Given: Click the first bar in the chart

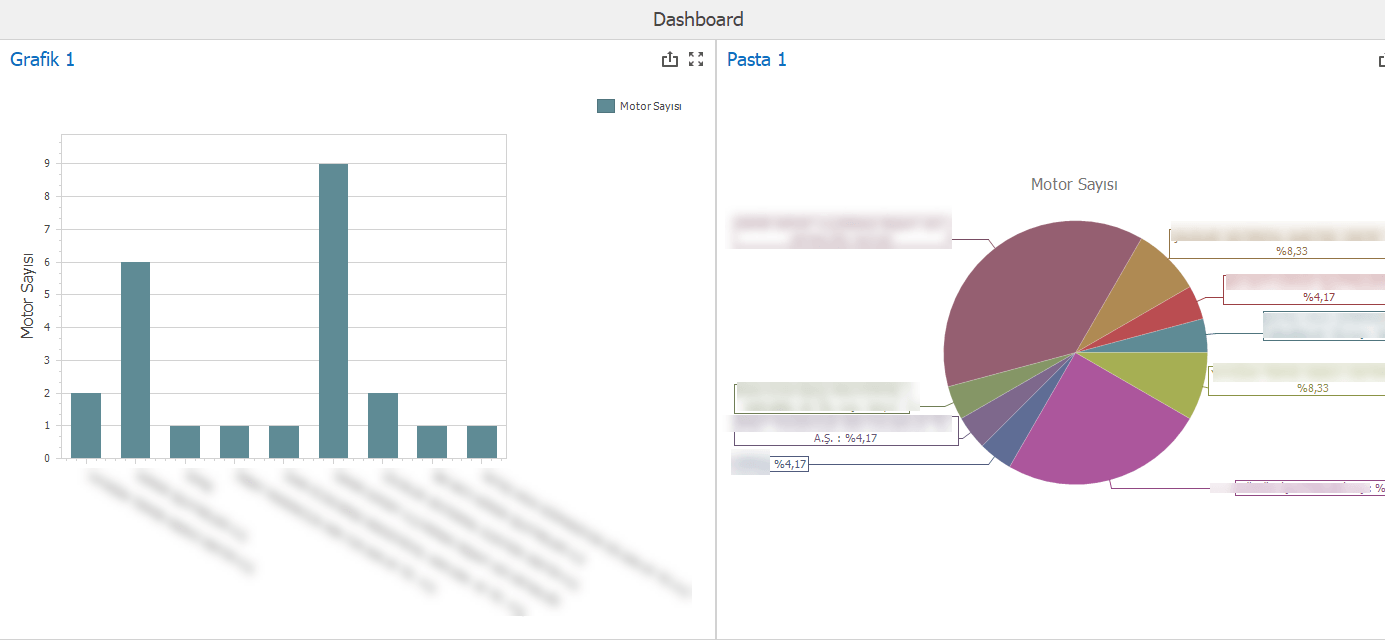Looking at the screenshot, I should coord(86,425).
